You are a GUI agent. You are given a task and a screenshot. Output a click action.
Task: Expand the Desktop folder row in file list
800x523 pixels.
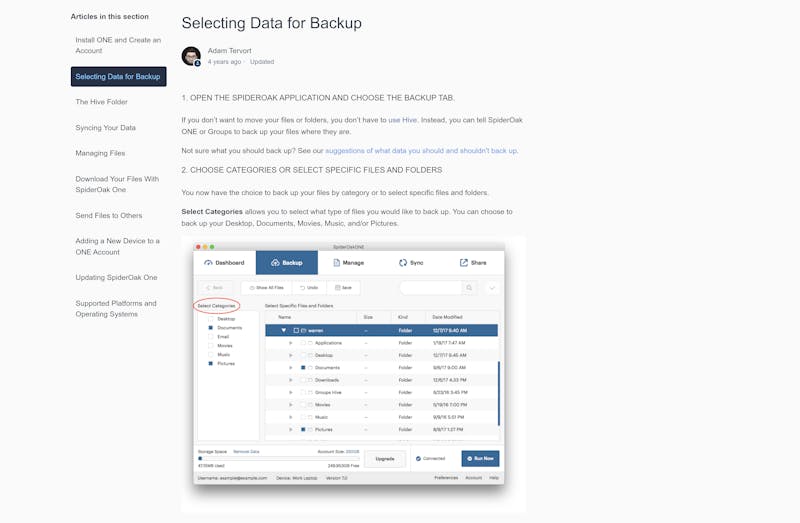(x=291, y=355)
